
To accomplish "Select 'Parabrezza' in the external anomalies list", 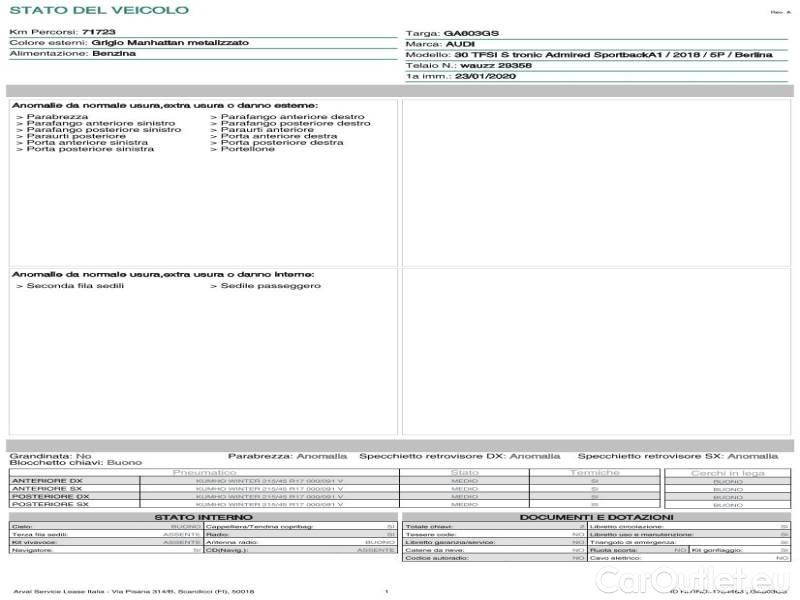I will click(57, 116).
